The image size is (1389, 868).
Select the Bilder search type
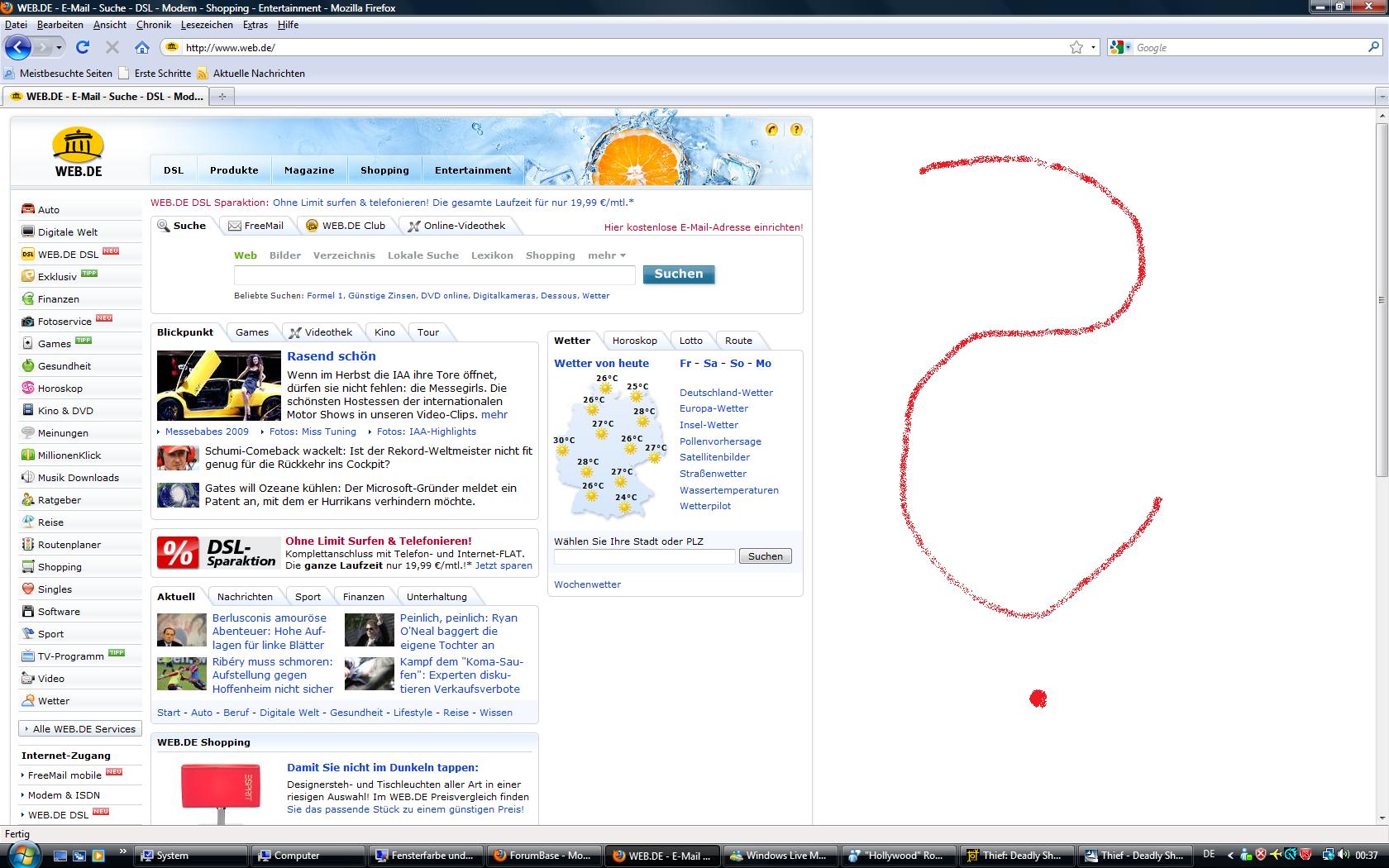click(285, 255)
